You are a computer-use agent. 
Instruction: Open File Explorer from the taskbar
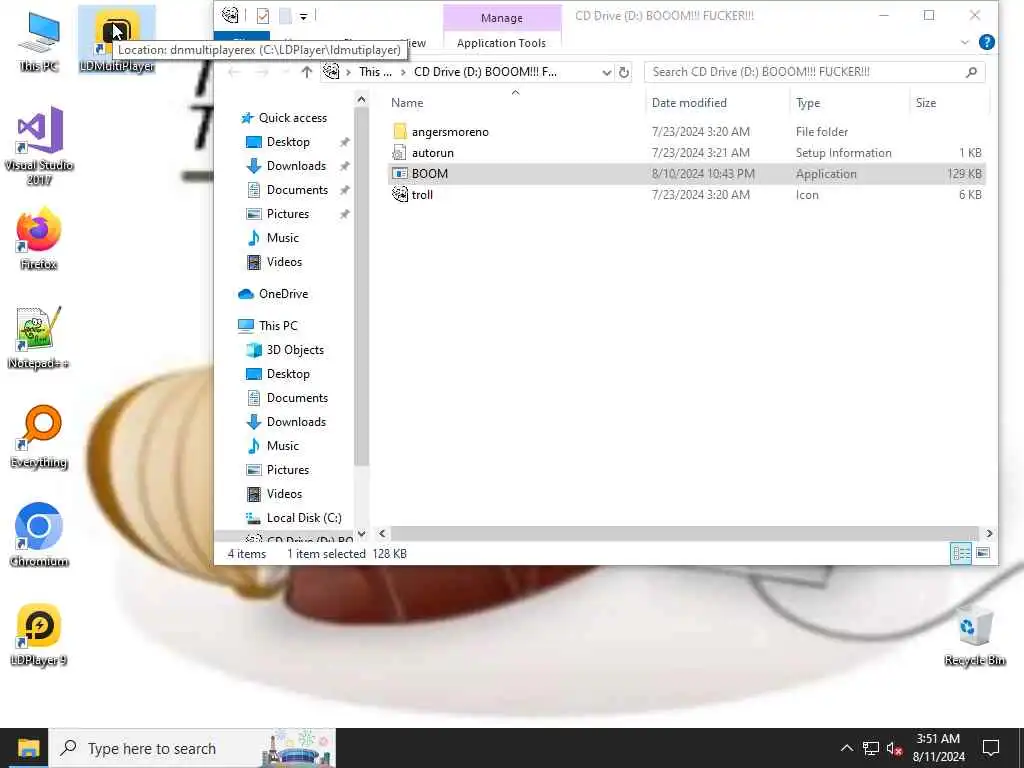click(28, 748)
